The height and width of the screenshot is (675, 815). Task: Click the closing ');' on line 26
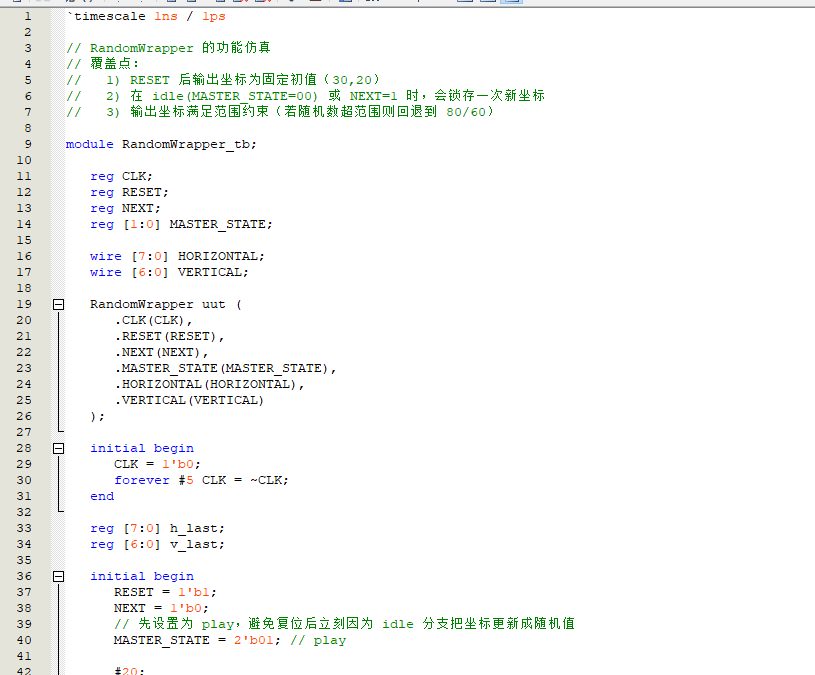point(97,417)
